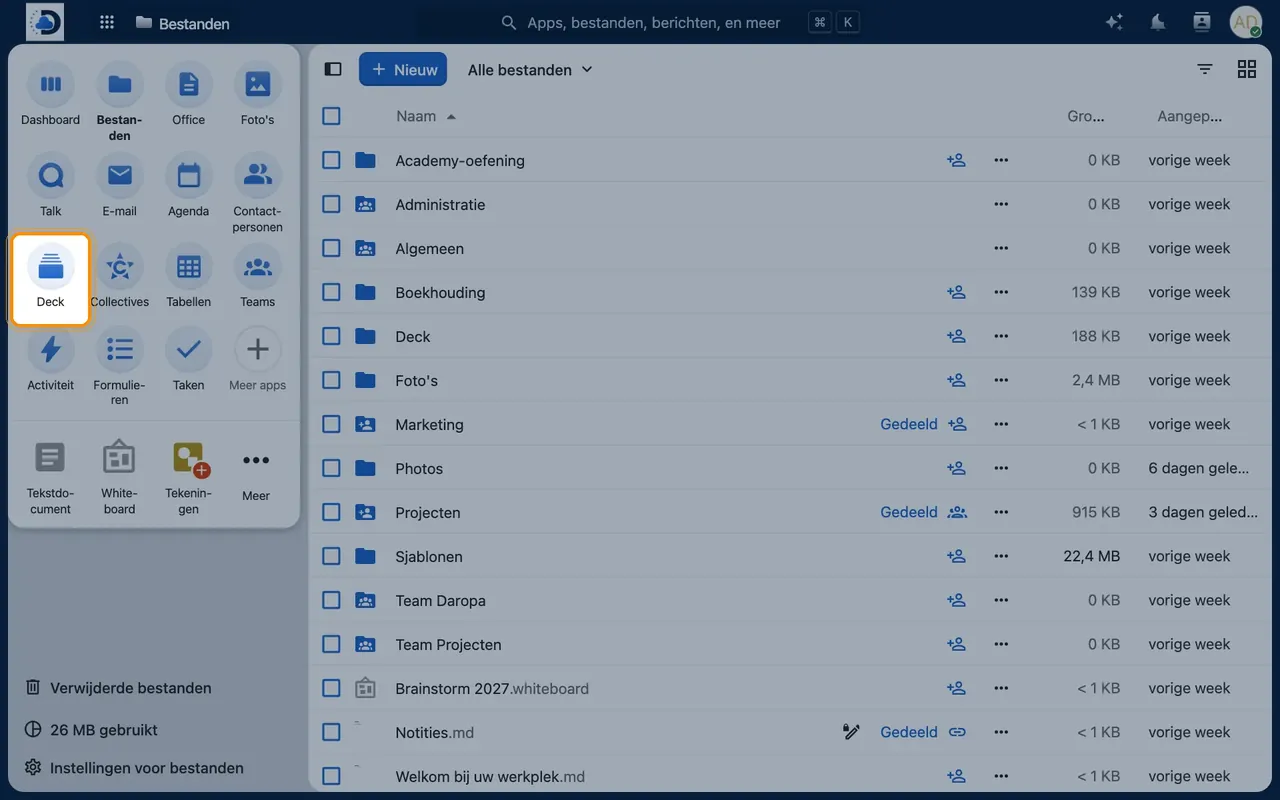Open the actions menu for Projecten

click(1001, 512)
